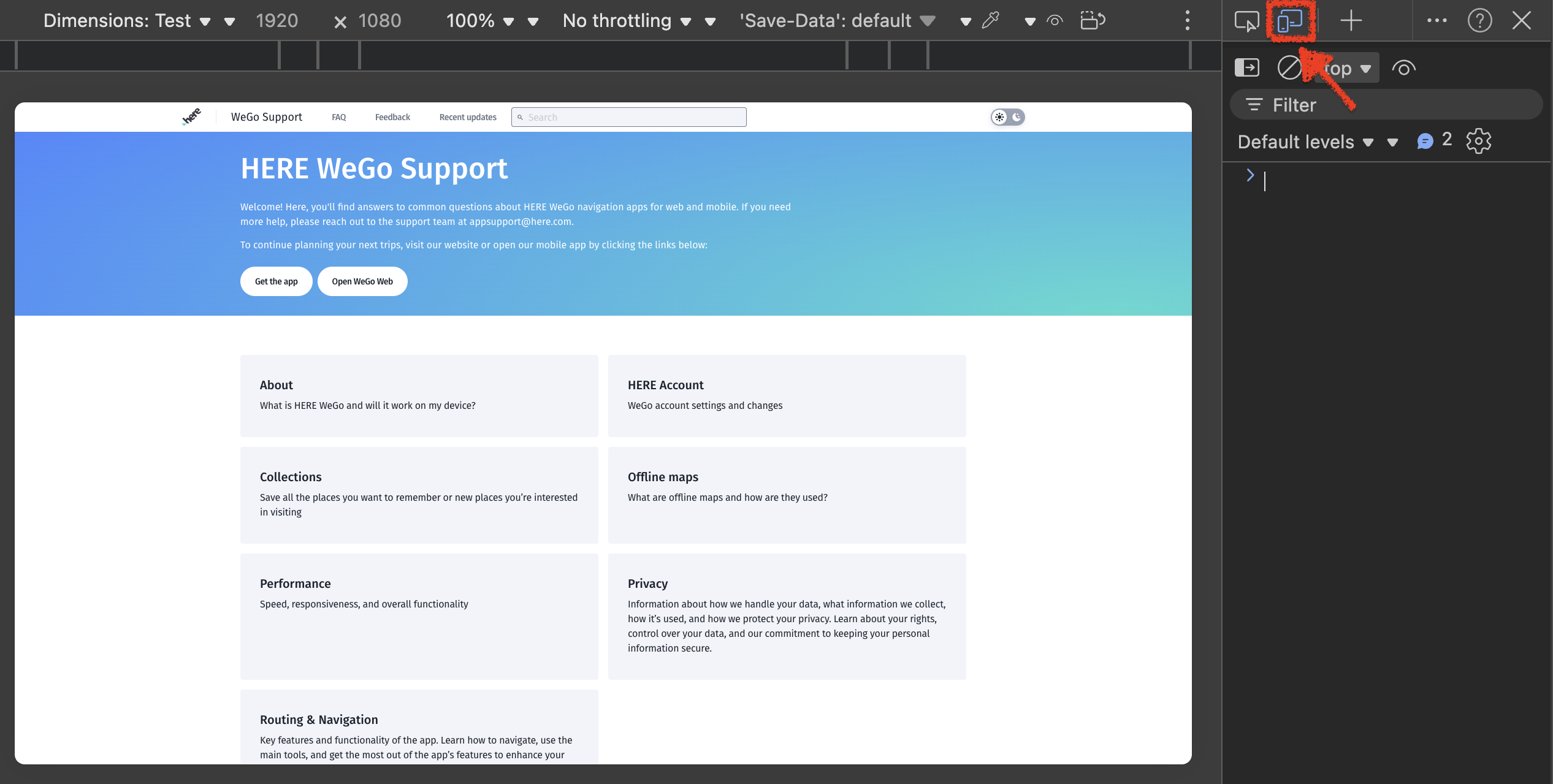Open the Performance card
The height and width of the screenshot is (784, 1553).
[x=419, y=617]
